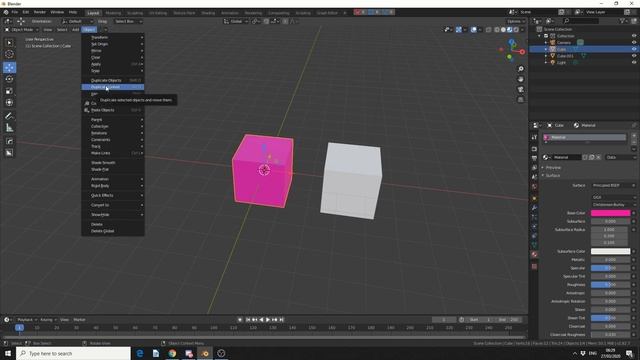This screenshot has width=640, height=360.
Task: Activate the Move tool
Action: tap(9, 67)
